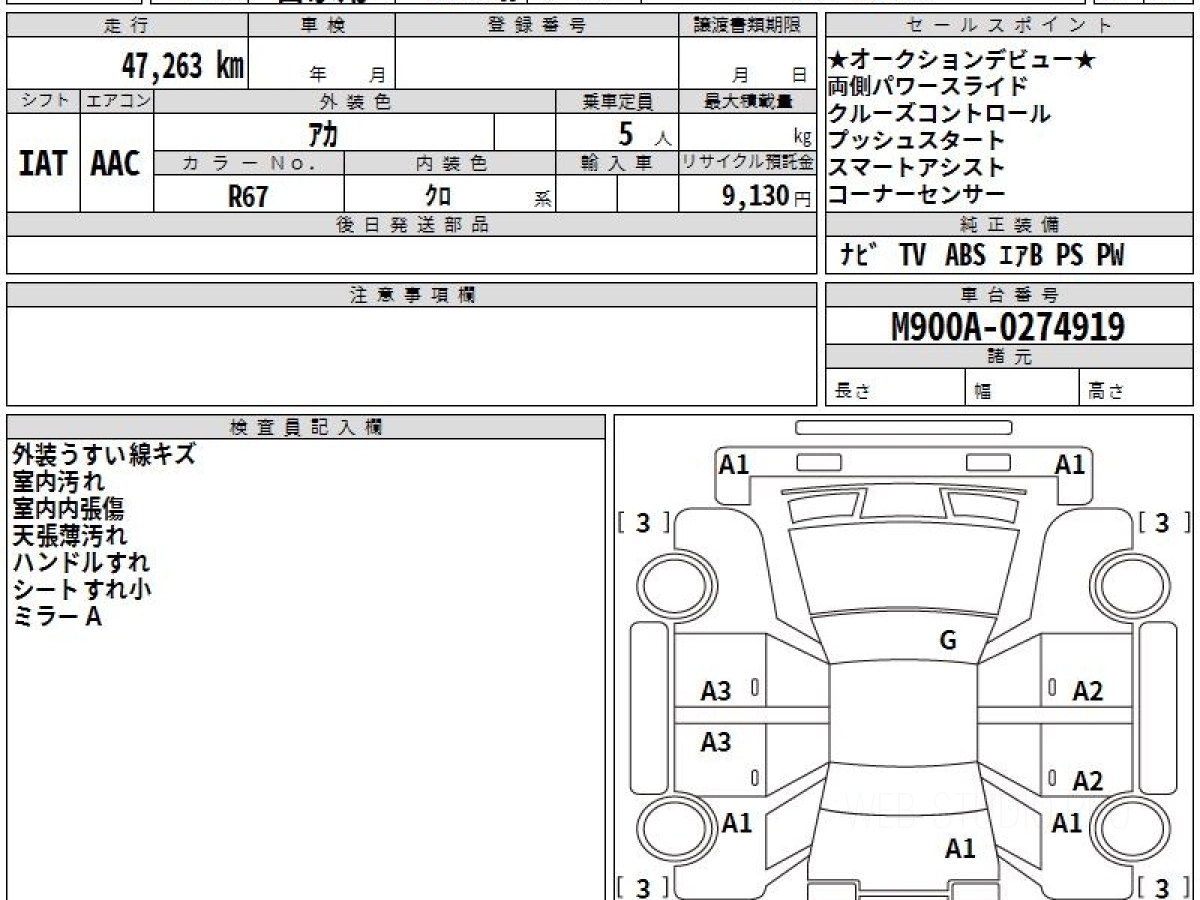
Task: Select the note 室内汚れ
Action: coord(58,482)
